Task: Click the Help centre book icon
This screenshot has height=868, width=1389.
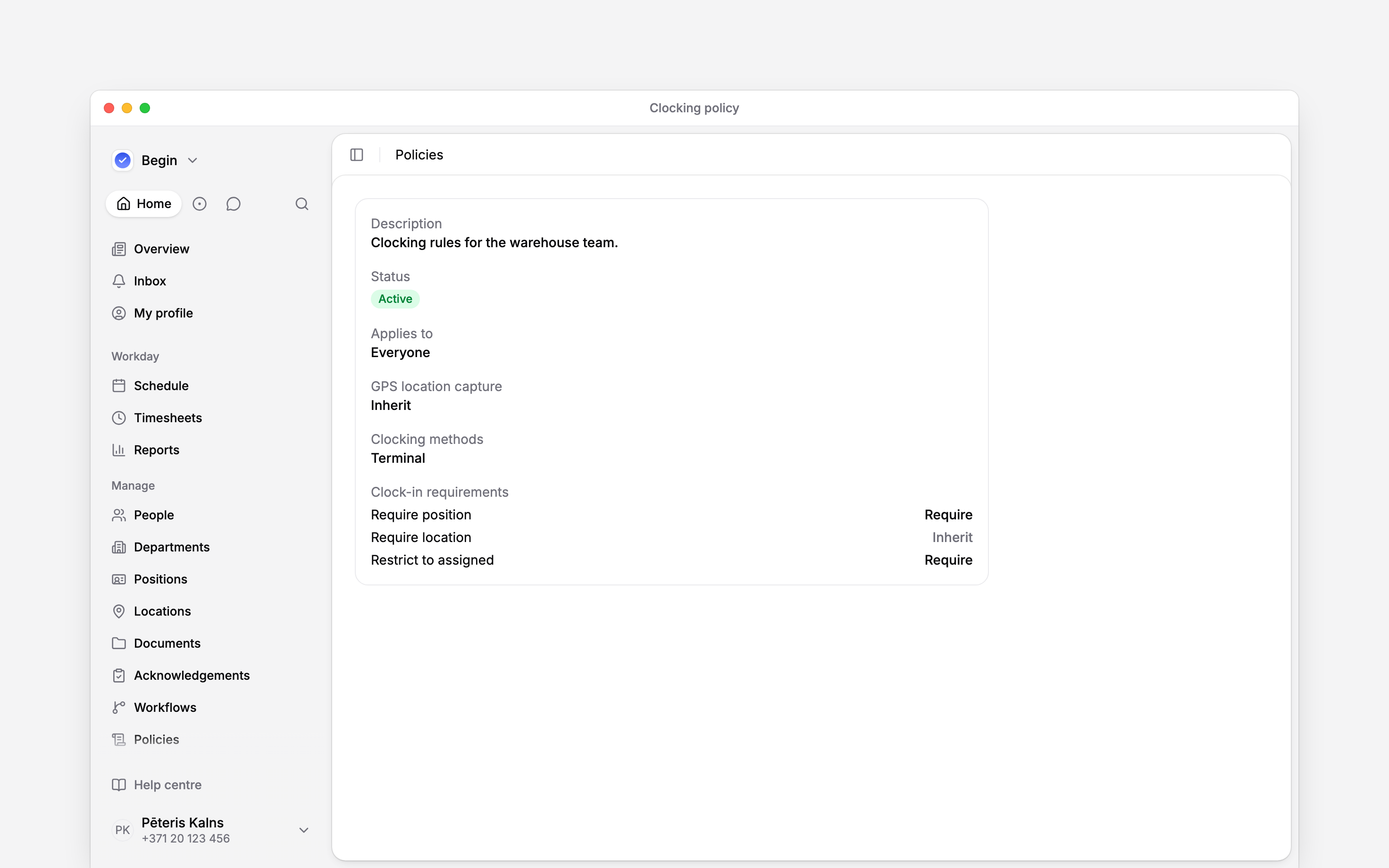Action: pos(119,785)
